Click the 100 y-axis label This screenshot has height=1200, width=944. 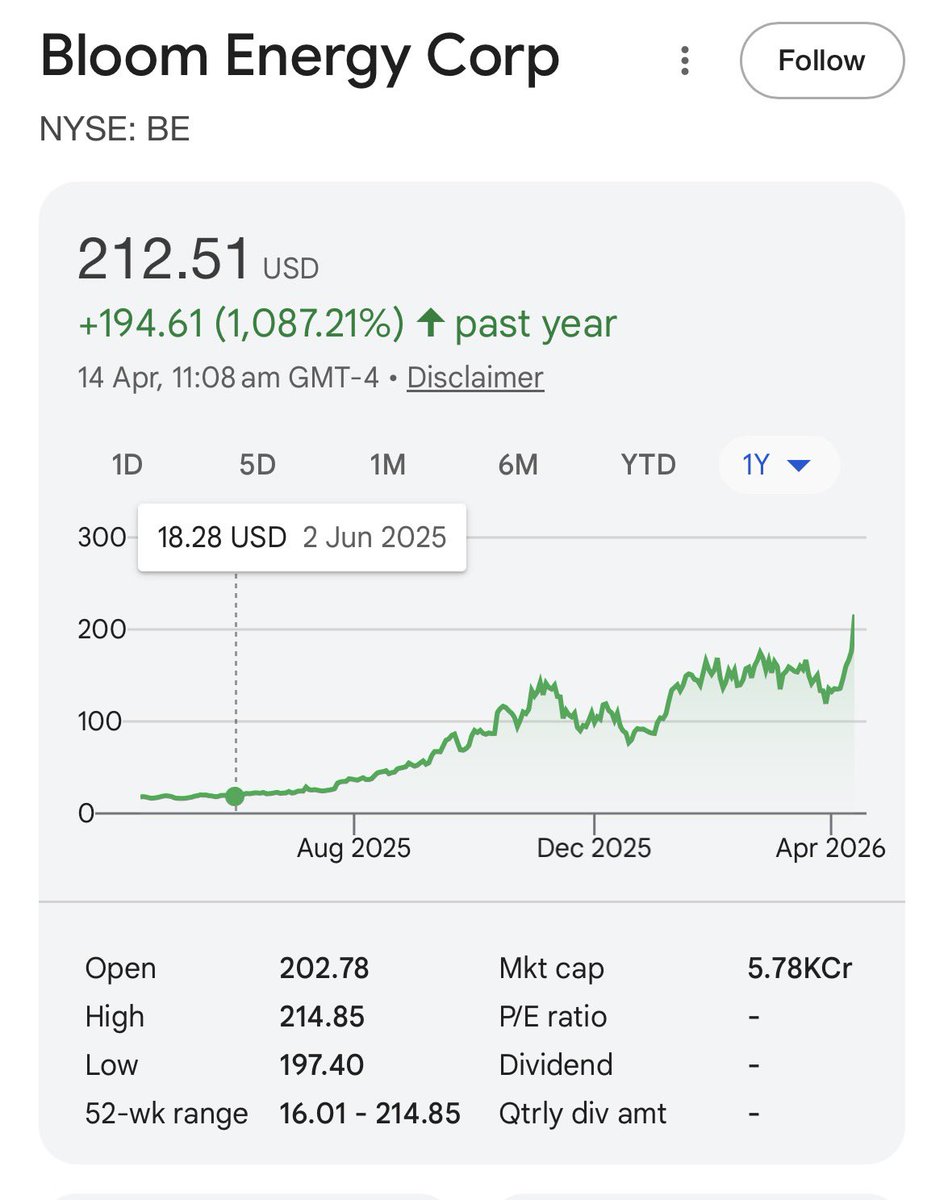click(x=101, y=721)
